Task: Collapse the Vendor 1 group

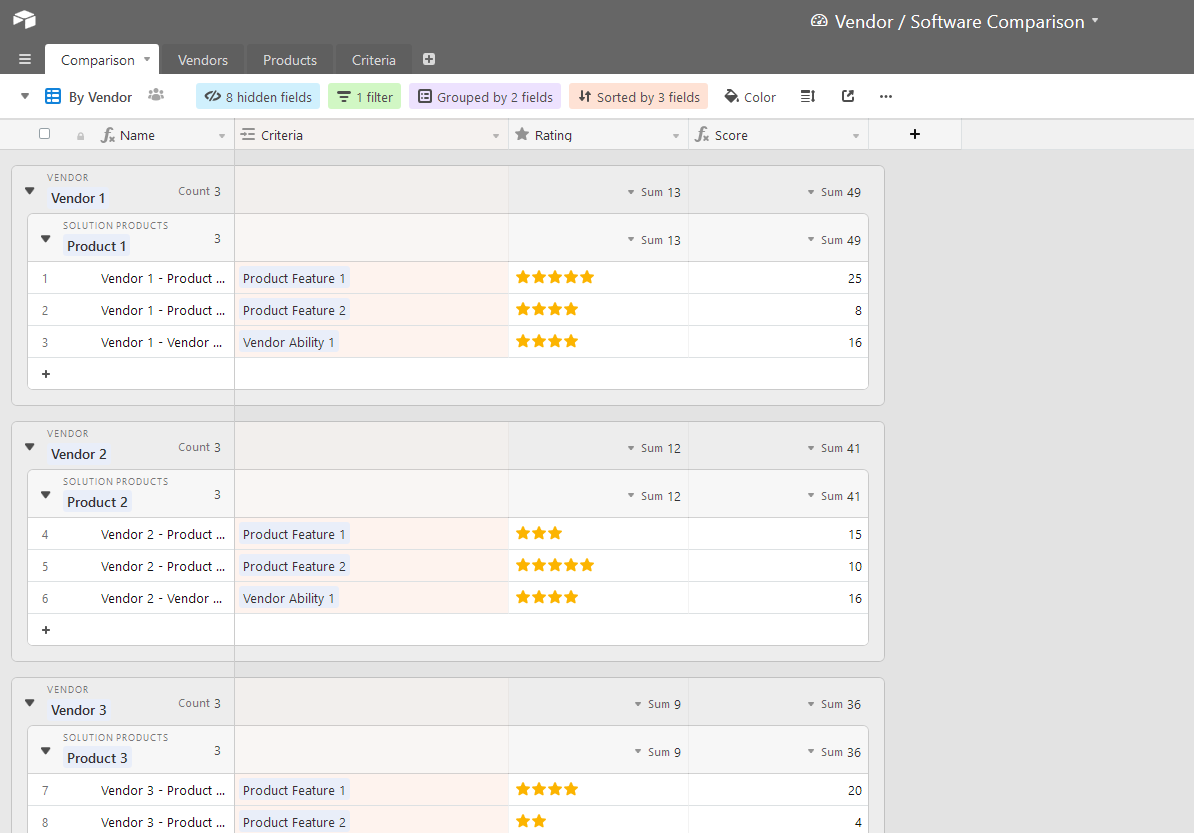Action: (29, 191)
